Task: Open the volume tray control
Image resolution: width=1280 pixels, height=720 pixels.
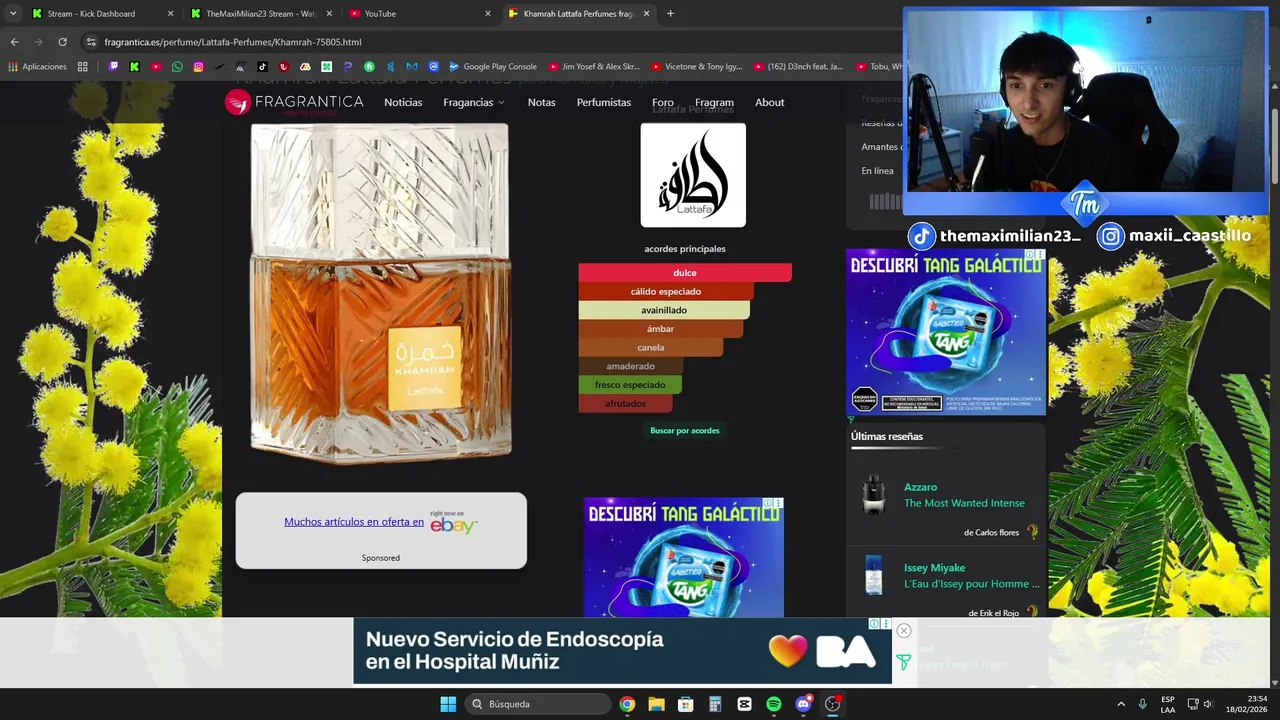Action: [1208, 704]
